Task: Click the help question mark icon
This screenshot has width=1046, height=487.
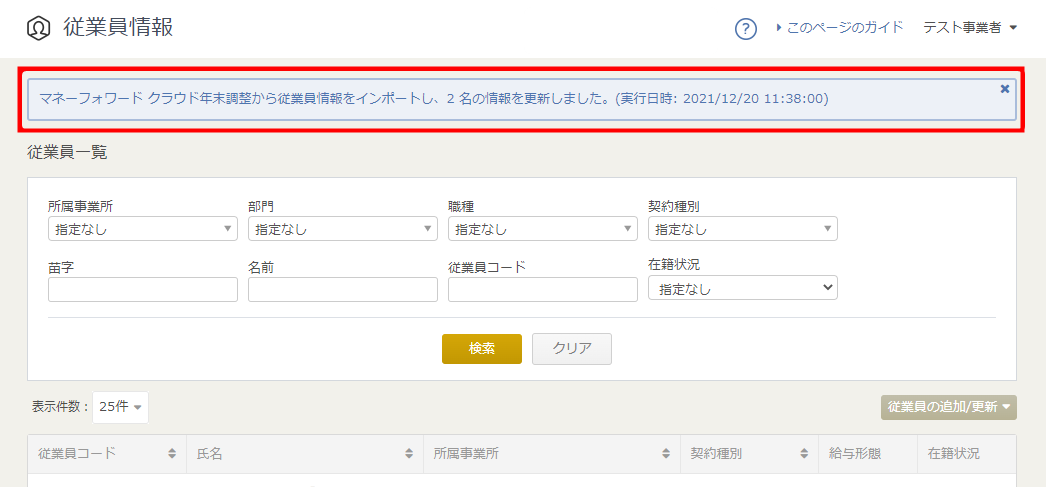Action: pyautogui.click(x=745, y=28)
